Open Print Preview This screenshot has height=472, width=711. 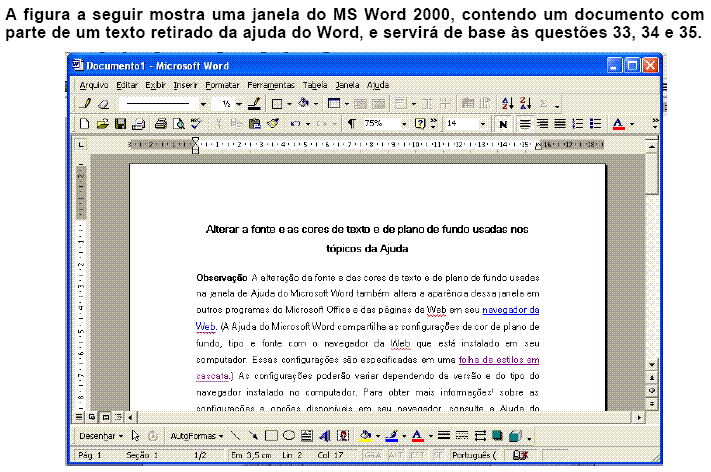tap(179, 124)
